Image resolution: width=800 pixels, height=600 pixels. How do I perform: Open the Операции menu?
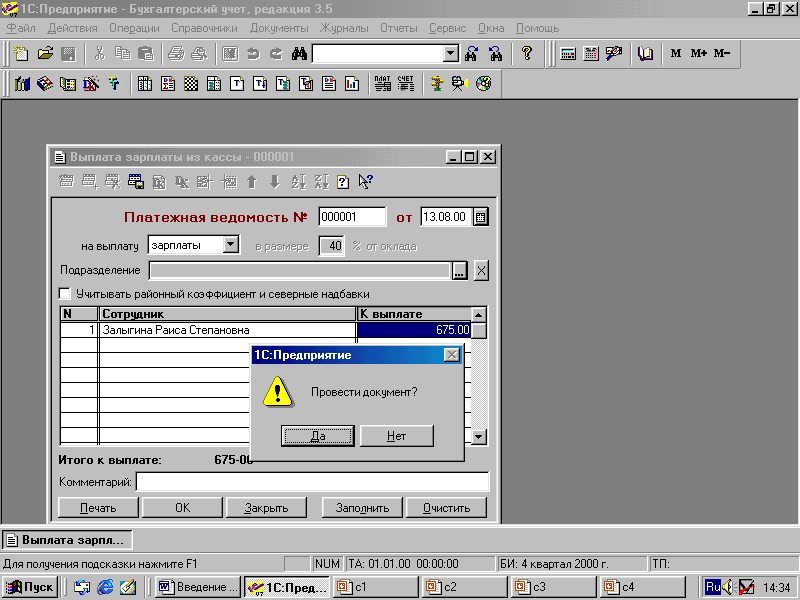pos(134,28)
